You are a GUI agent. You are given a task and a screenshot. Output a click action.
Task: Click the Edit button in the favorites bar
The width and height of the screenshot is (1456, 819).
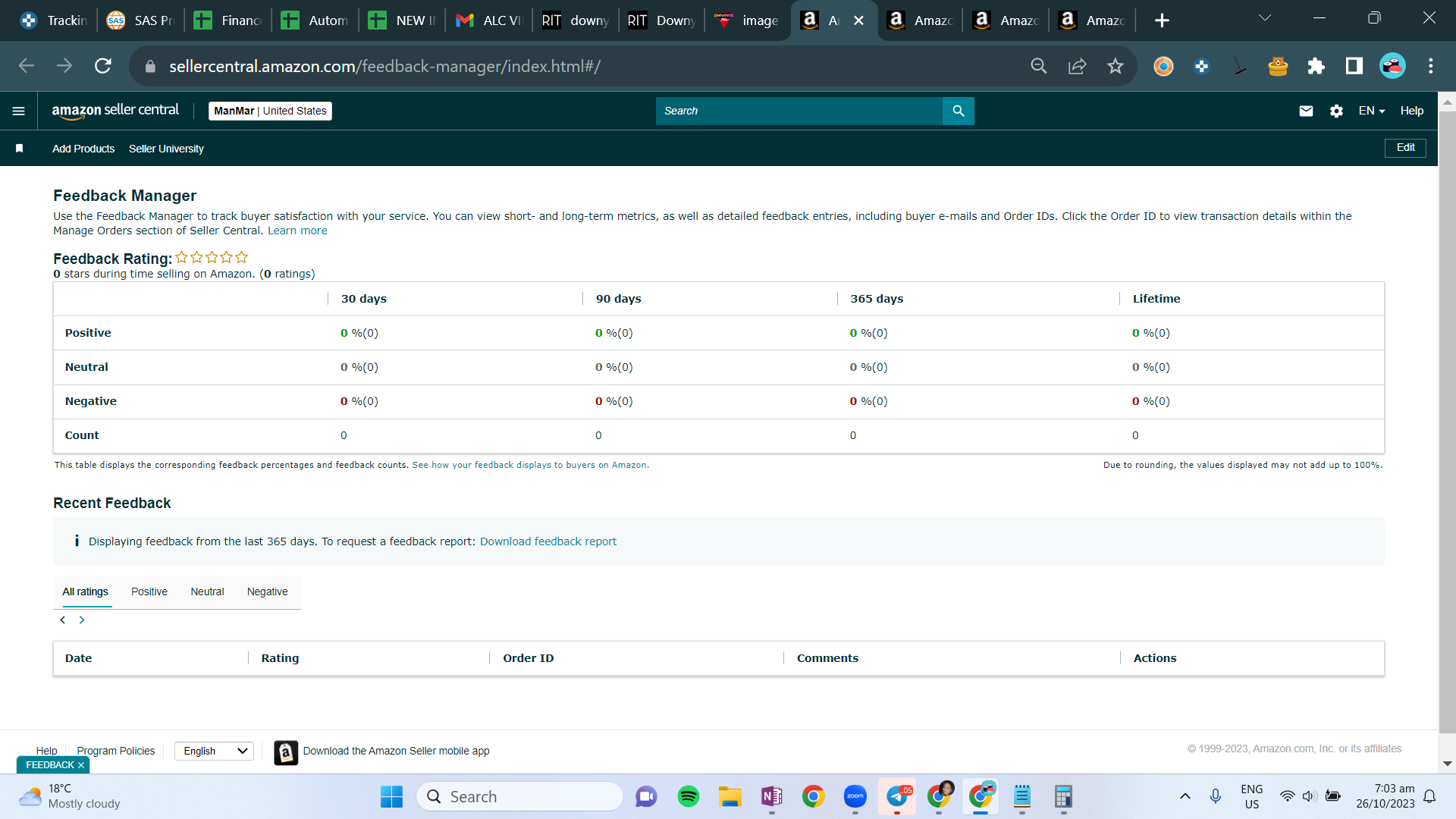(x=1405, y=148)
